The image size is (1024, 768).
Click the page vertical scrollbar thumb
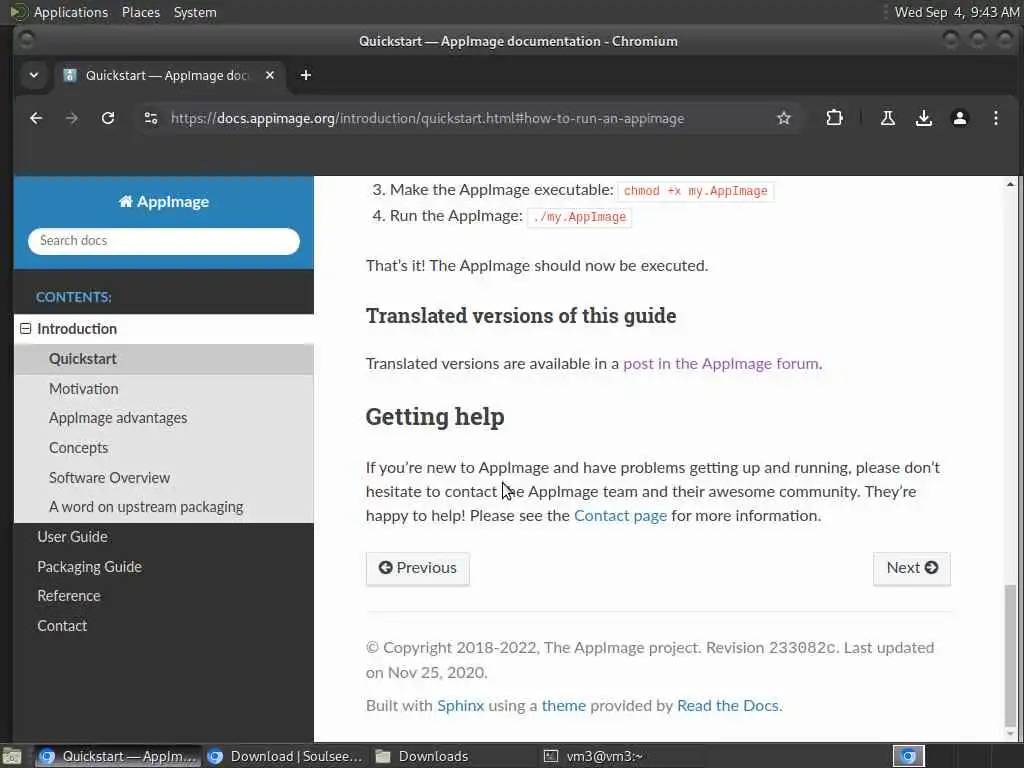click(x=1010, y=653)
